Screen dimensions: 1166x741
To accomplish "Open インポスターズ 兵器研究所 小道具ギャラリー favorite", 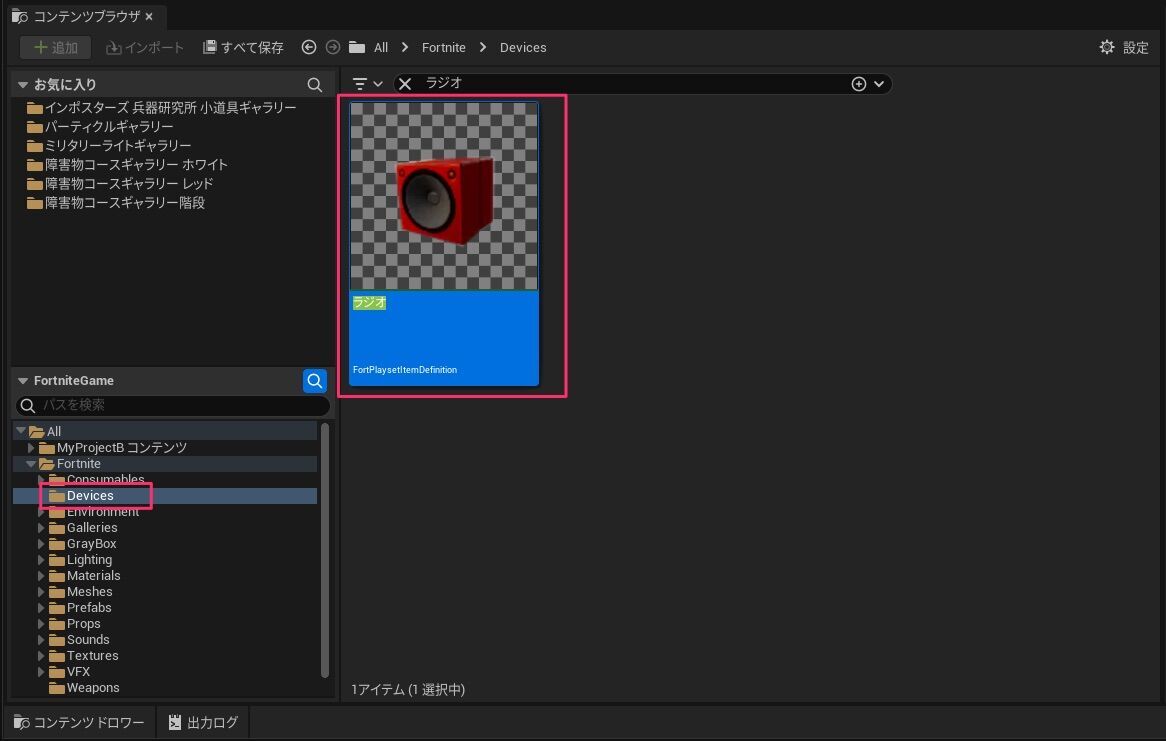I will (x=162, y=108).
